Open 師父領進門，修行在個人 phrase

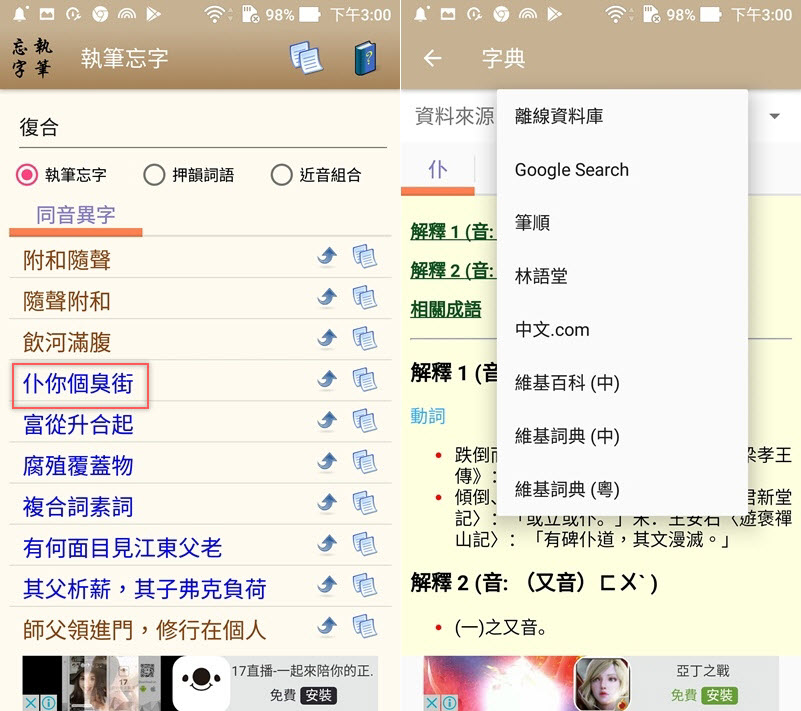tap(145, 630)
